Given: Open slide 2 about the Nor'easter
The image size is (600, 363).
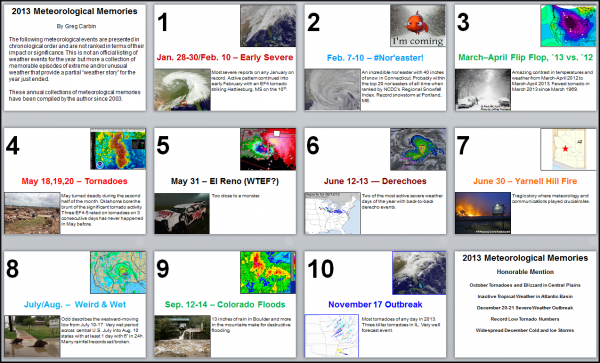Looking at the screenshot, I should [x=375, y=58].
